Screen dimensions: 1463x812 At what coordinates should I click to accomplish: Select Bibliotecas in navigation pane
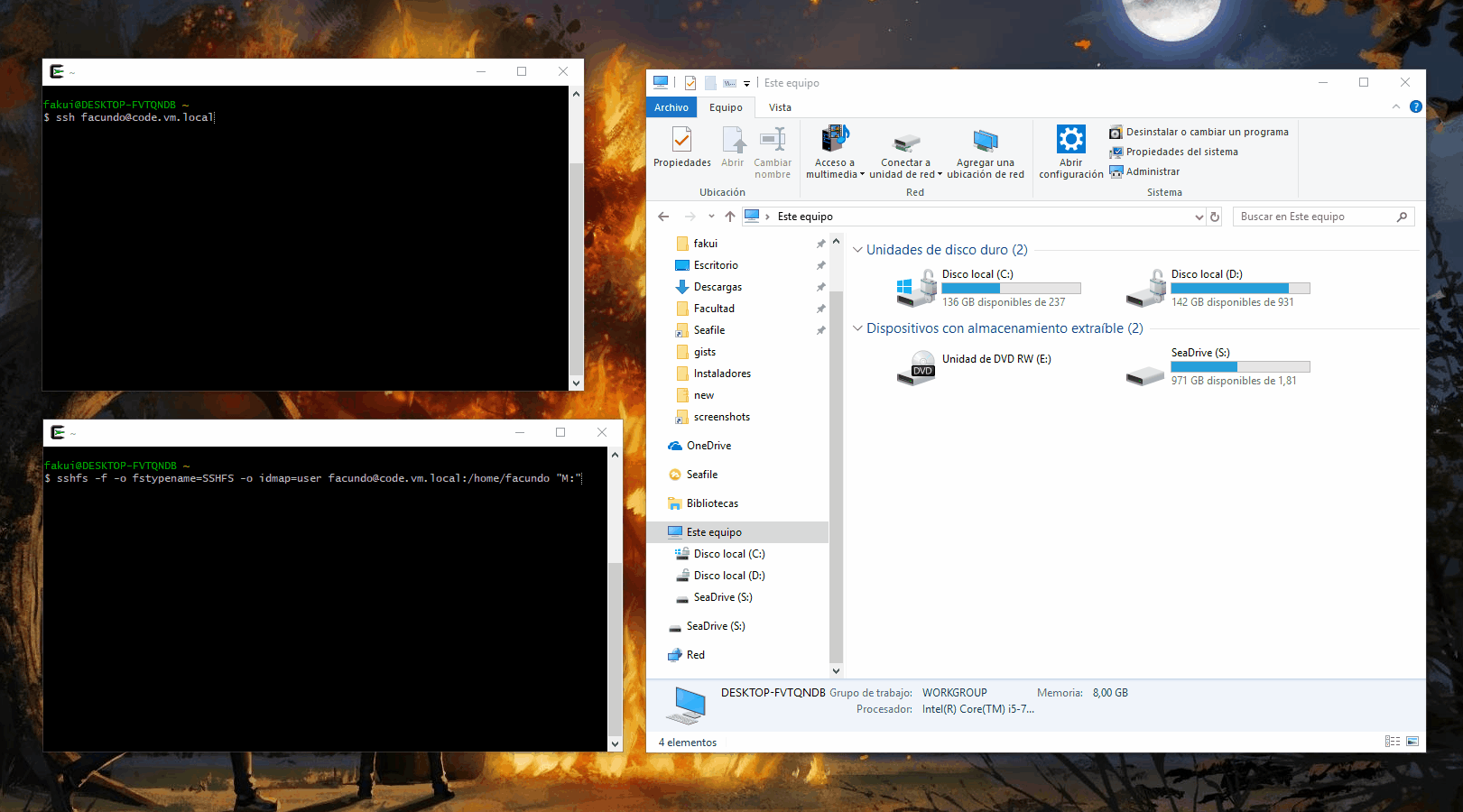tap(712, 503)
